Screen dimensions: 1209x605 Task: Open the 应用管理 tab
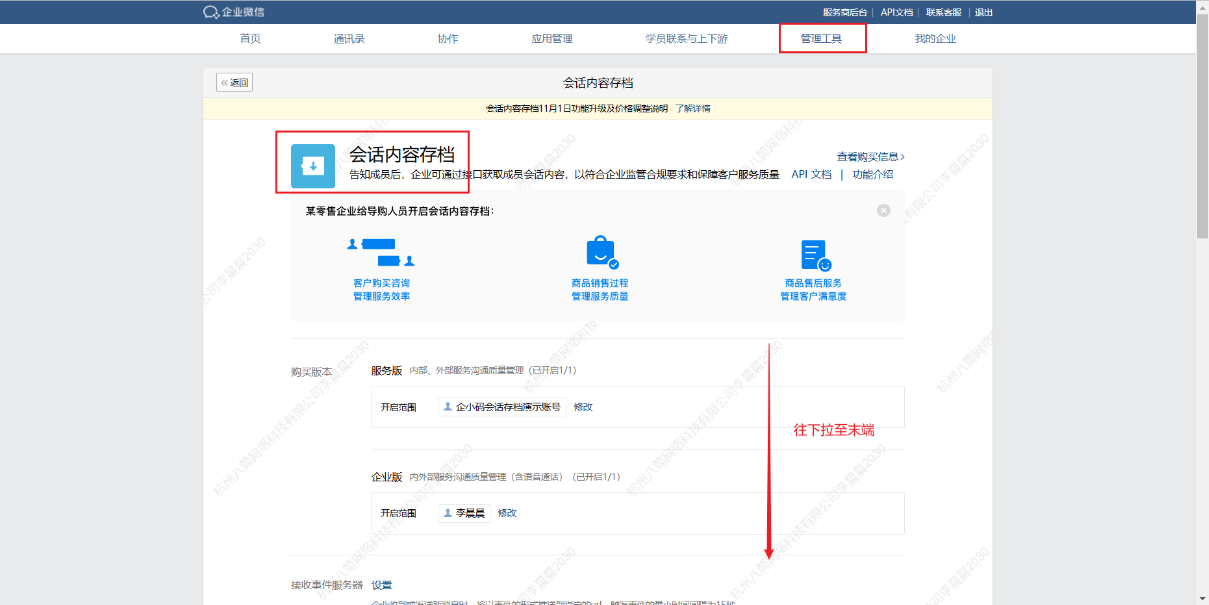[x=552, y=39]
